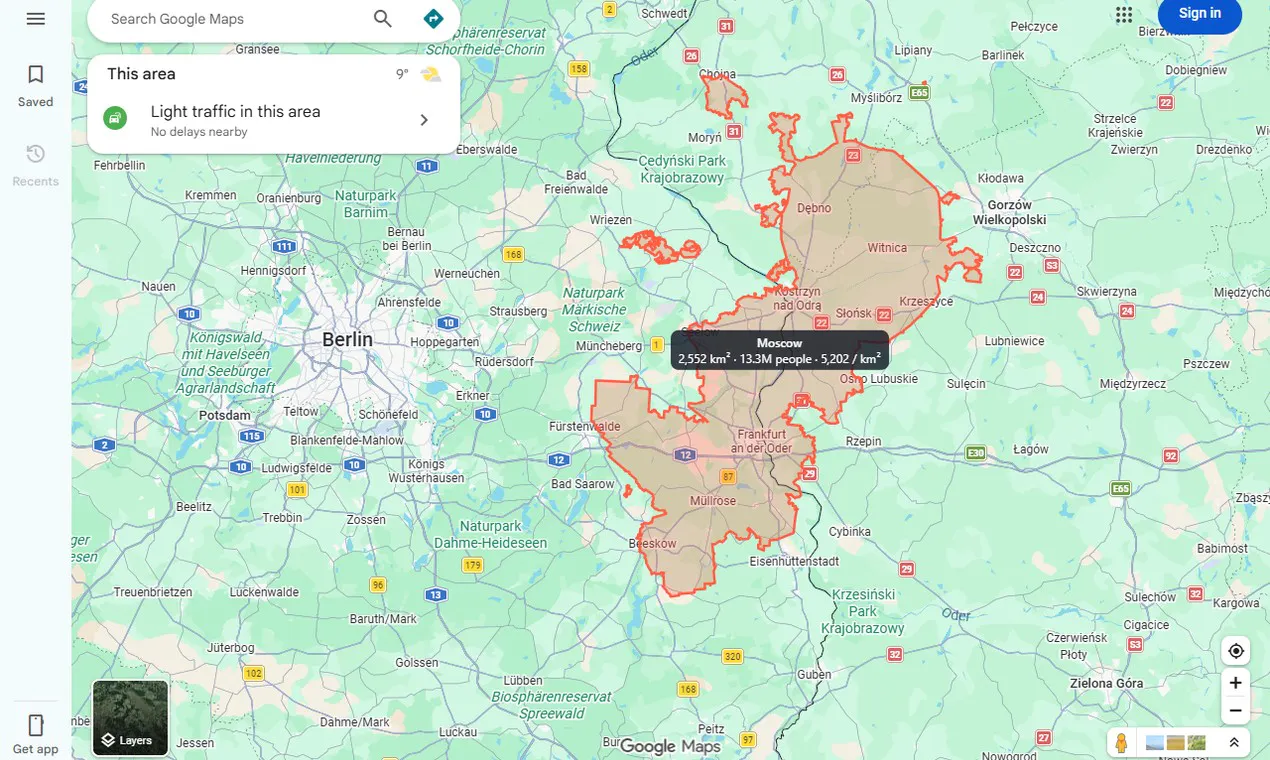Click the imagery thumbnails strip
This screenshot has width=1270, height=760.
[x=1175, y=743]
